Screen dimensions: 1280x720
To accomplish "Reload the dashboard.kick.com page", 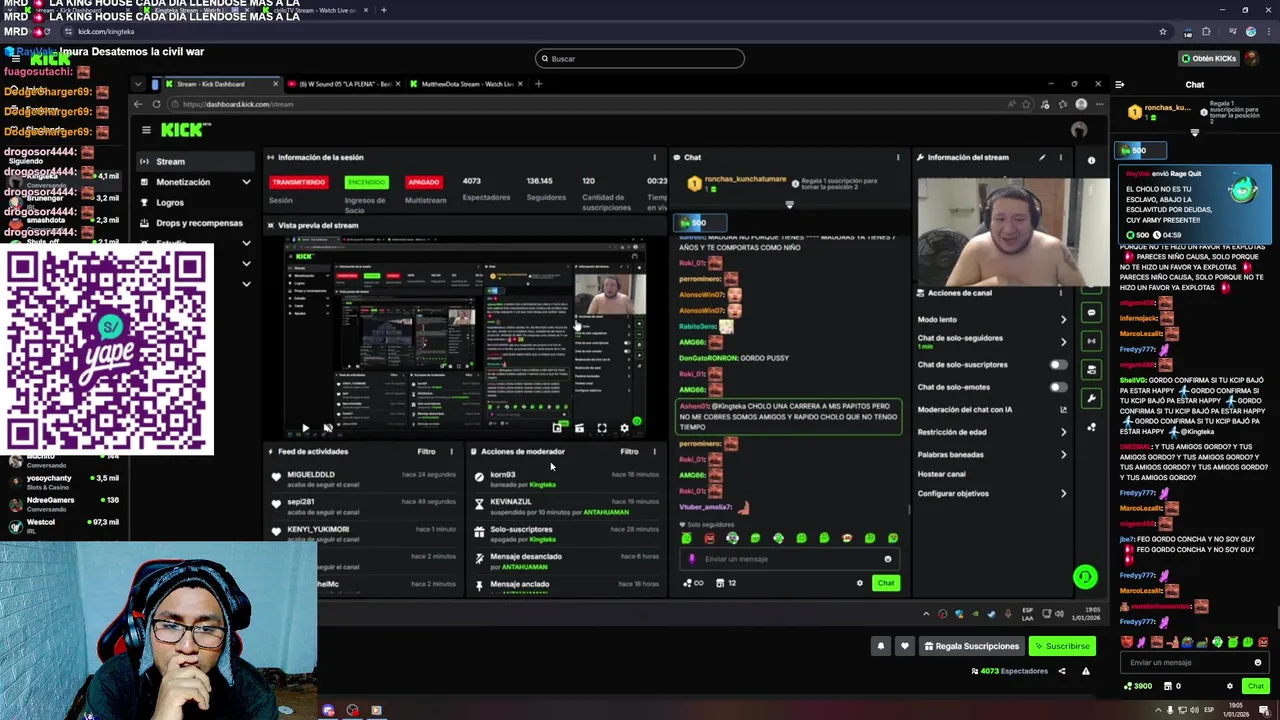I will click(156, 104).
